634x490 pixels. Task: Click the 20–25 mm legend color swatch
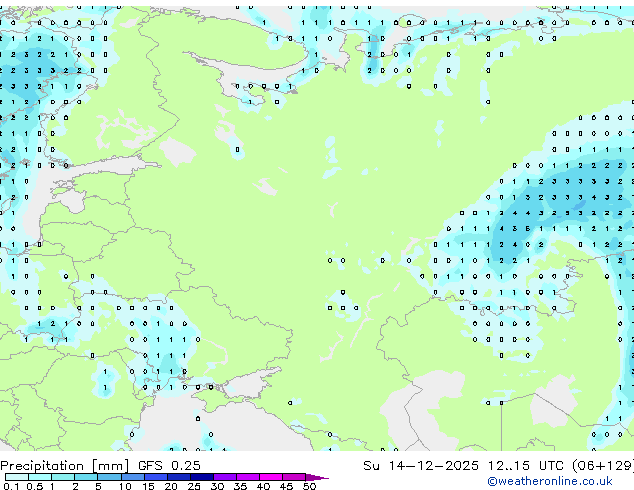(179, 477)
